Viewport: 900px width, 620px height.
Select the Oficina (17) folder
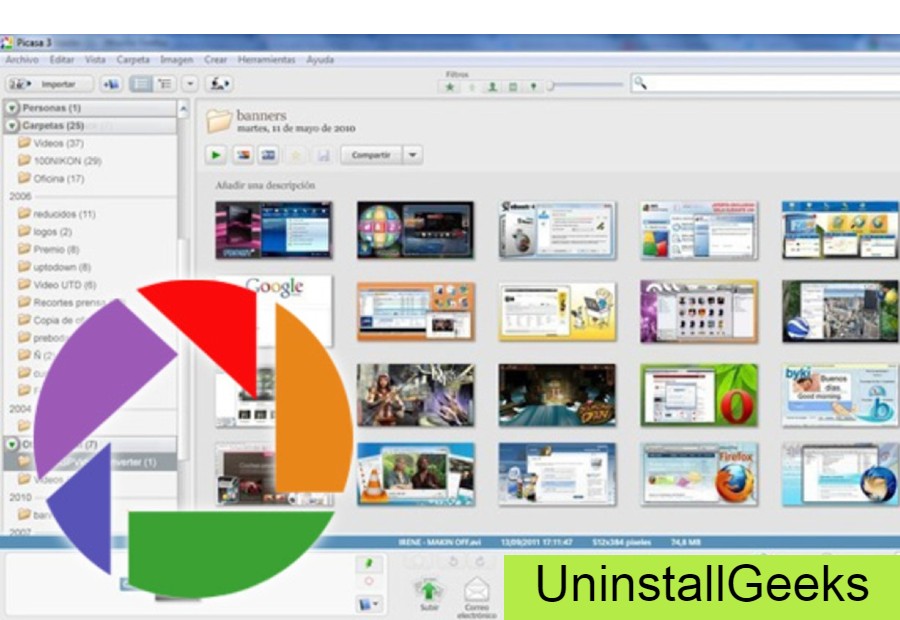click(51, 179)
